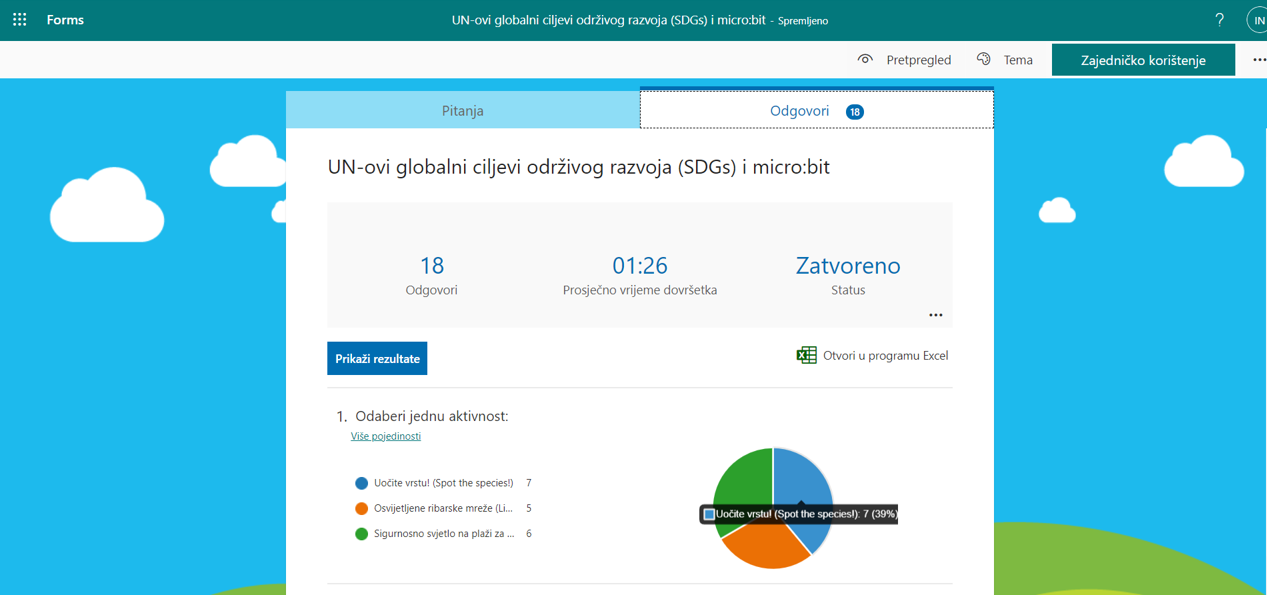Click the green Sigurnosno svjetlo legend dot
Screen dimensions: 1267x595
coord(362,534)
